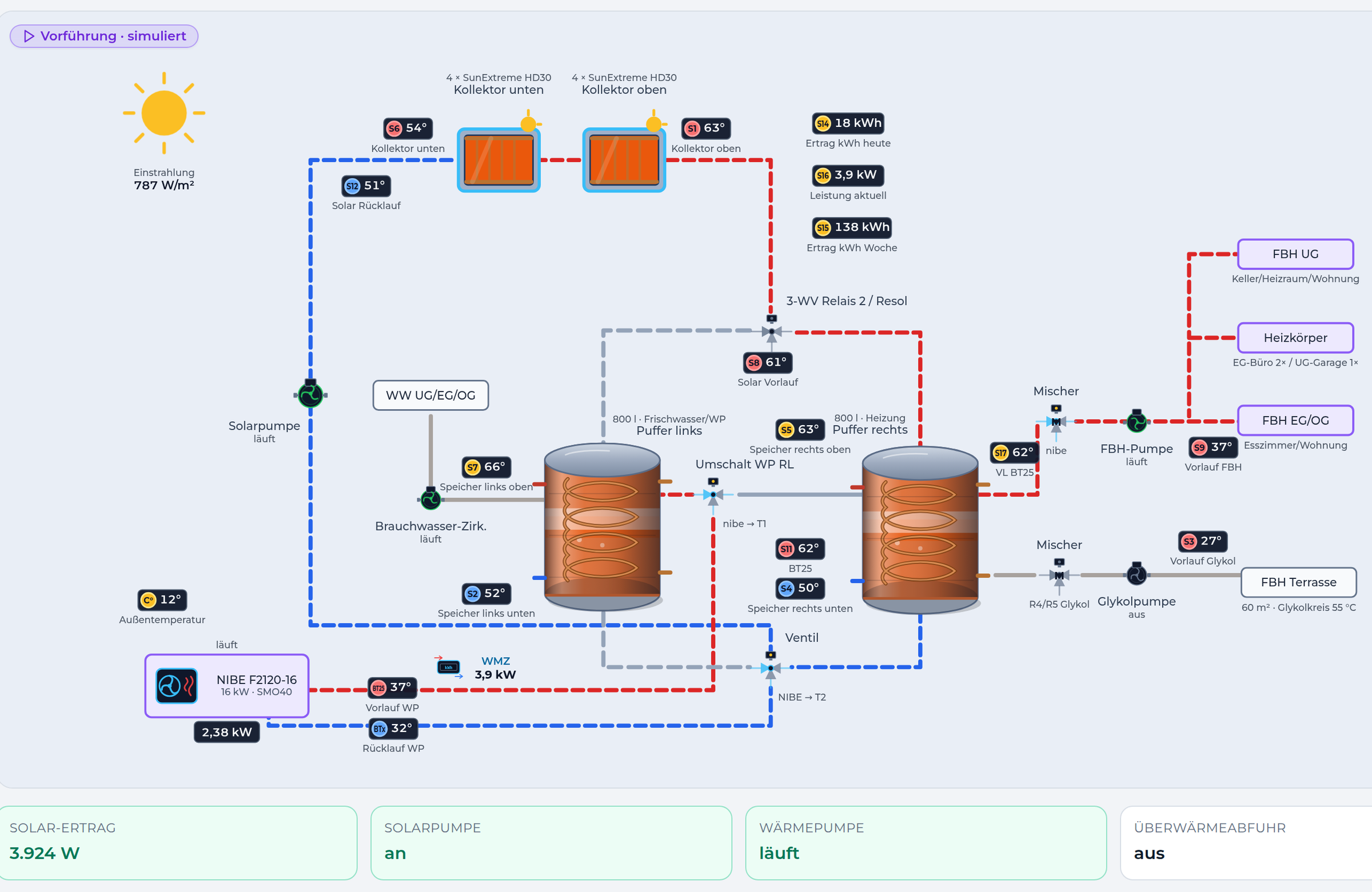The height and width of the screenshot is (892, 1372).
Task: Click the S15 138 kWh badge
Action: tap(852, 227)
